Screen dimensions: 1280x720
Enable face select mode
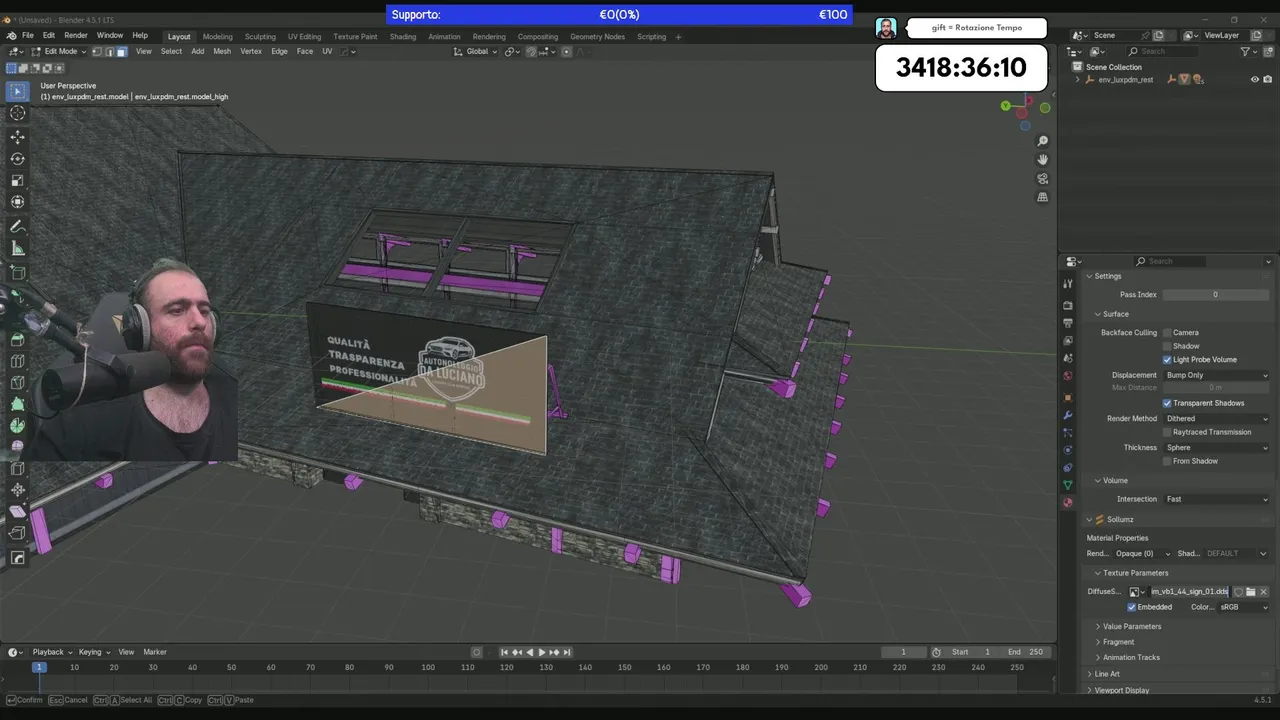(121, 51)
